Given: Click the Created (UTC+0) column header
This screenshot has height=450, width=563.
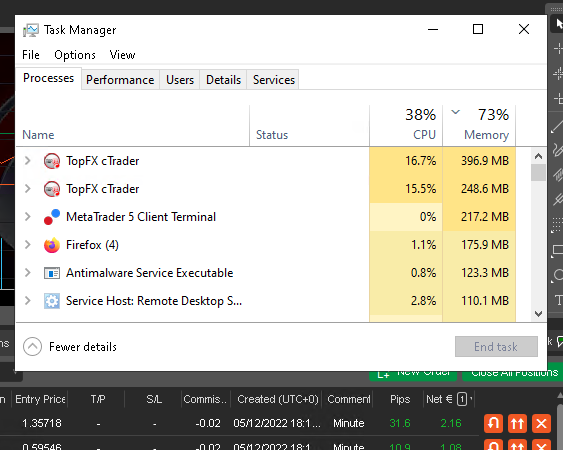Looking at the screenshot, I should [278, 399].
